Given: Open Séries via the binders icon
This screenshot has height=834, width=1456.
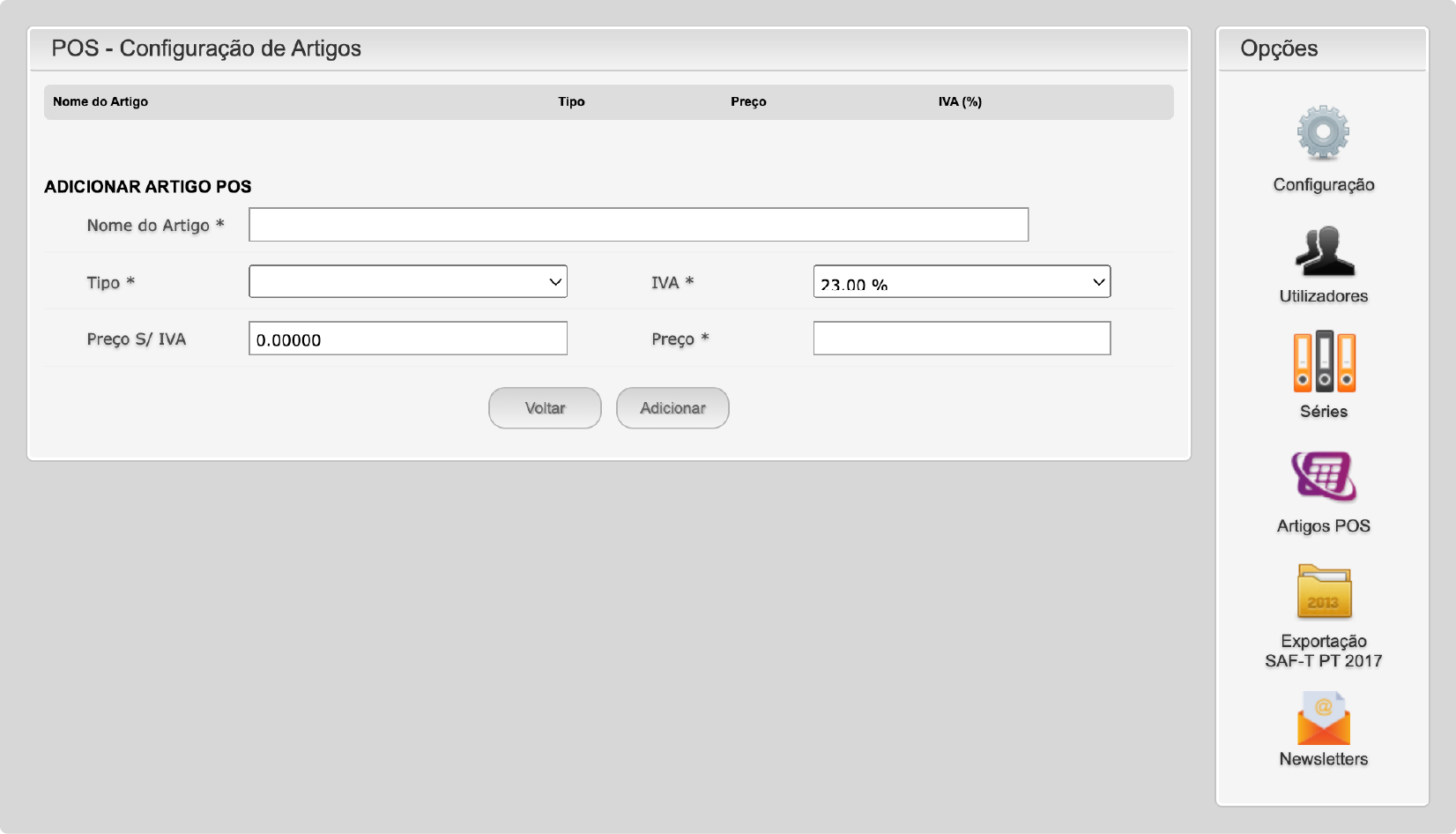Looking at the screenshot, I should [x=1324, y=361].
